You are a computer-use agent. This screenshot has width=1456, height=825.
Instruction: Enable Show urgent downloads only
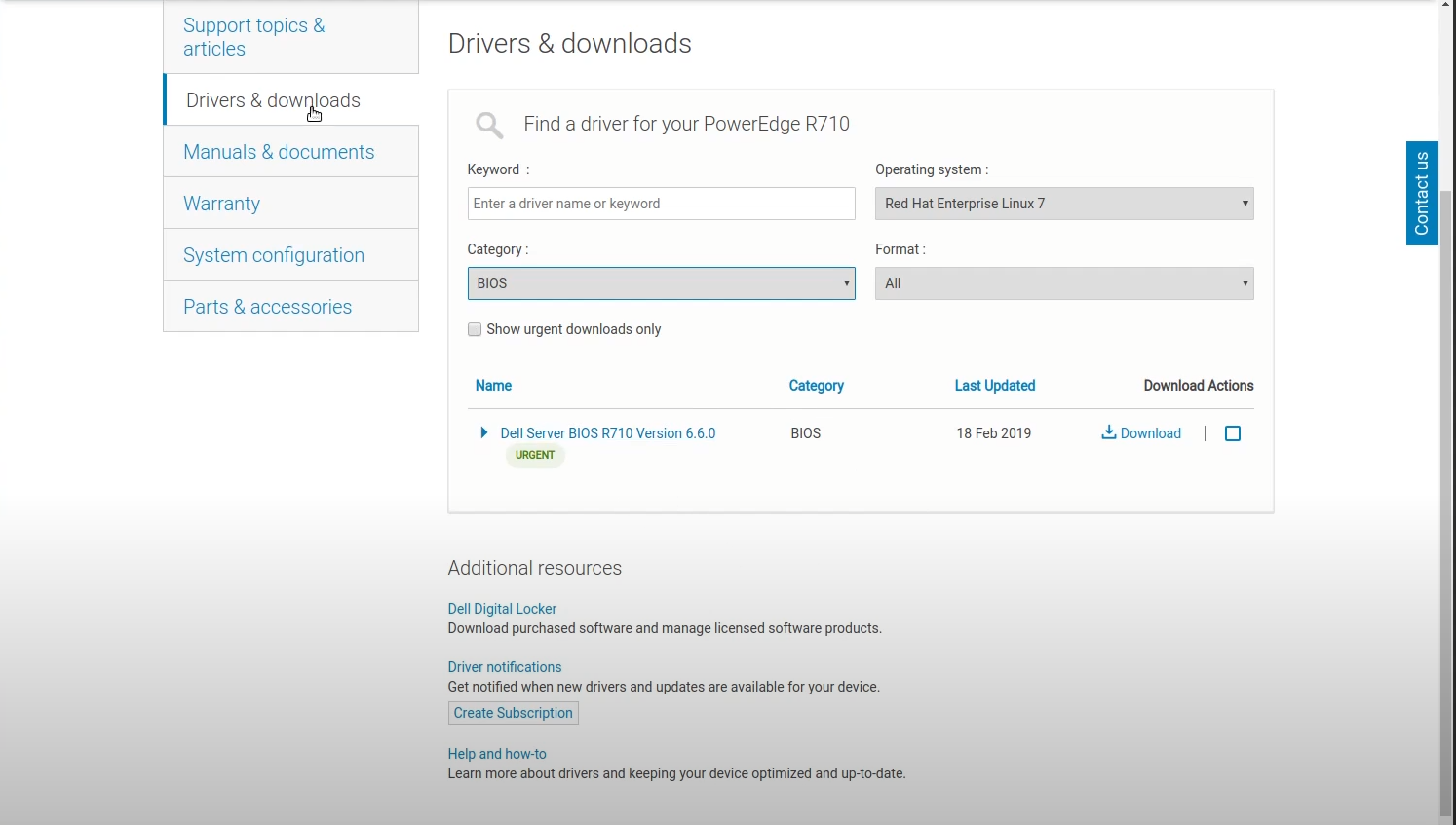[x=475, y=329]
